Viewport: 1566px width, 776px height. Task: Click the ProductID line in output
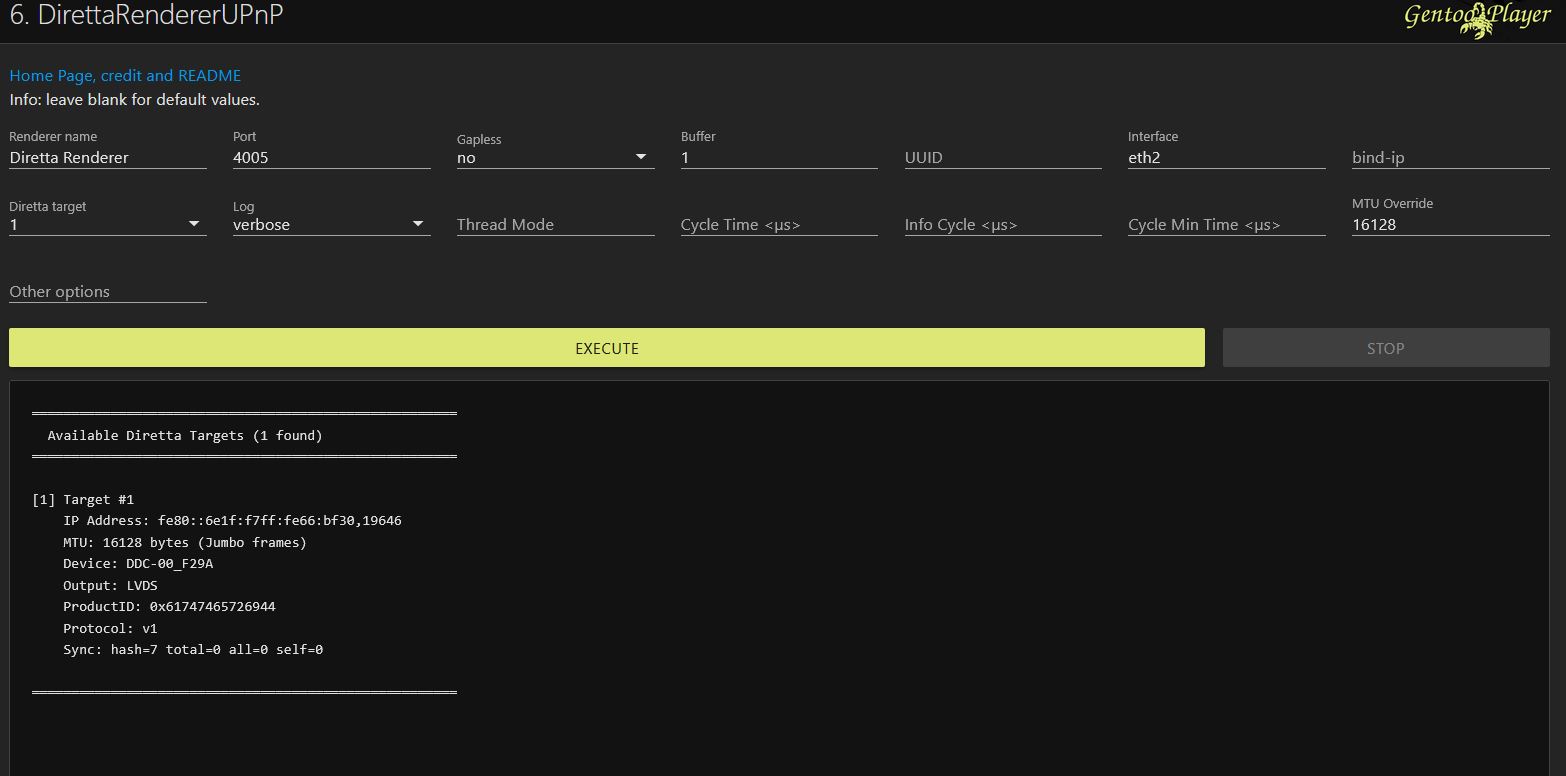point(169,607)
